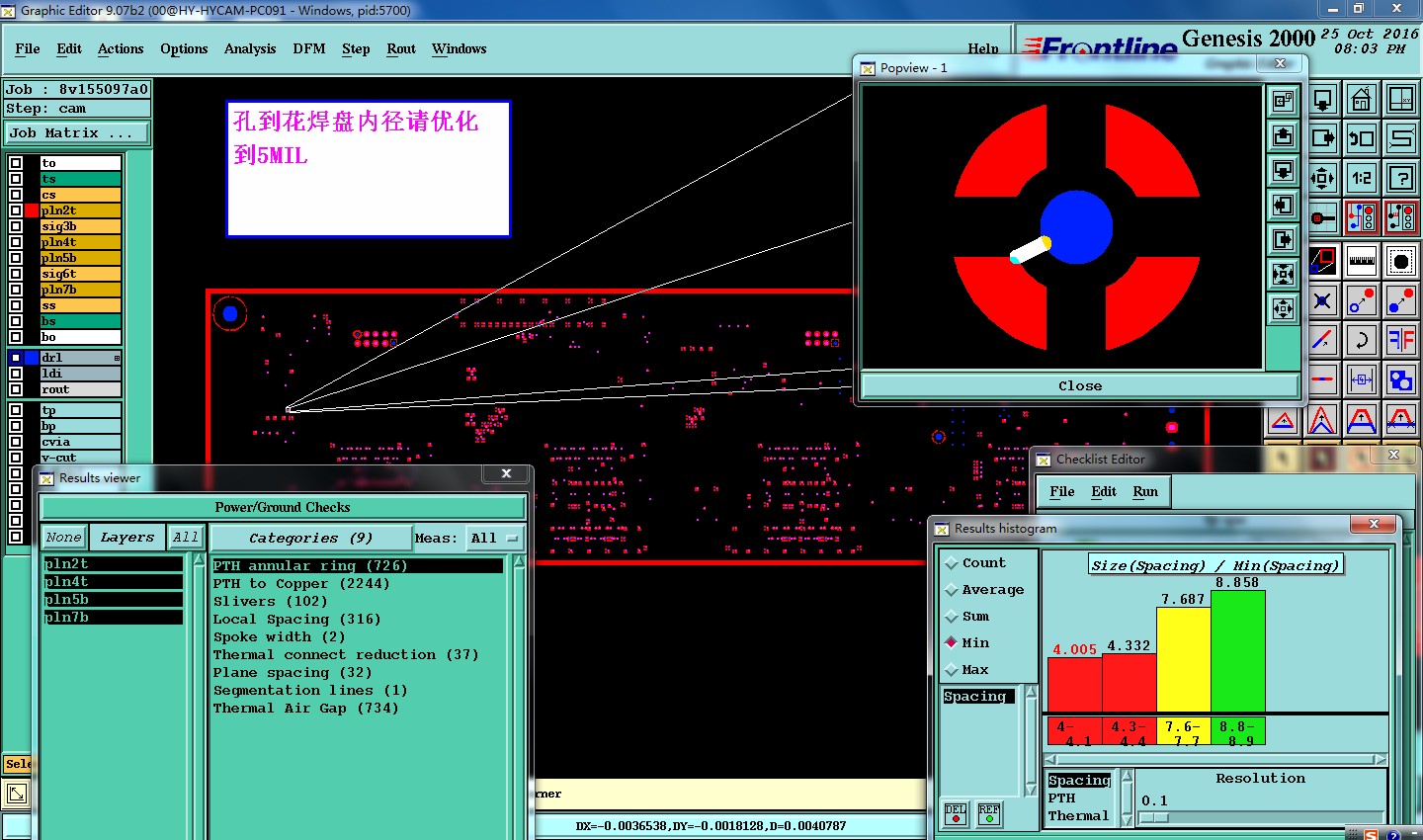Select the four-way pan arrows icon
Viewport: 1423px width, 840px height.
tap(1322, 178)
